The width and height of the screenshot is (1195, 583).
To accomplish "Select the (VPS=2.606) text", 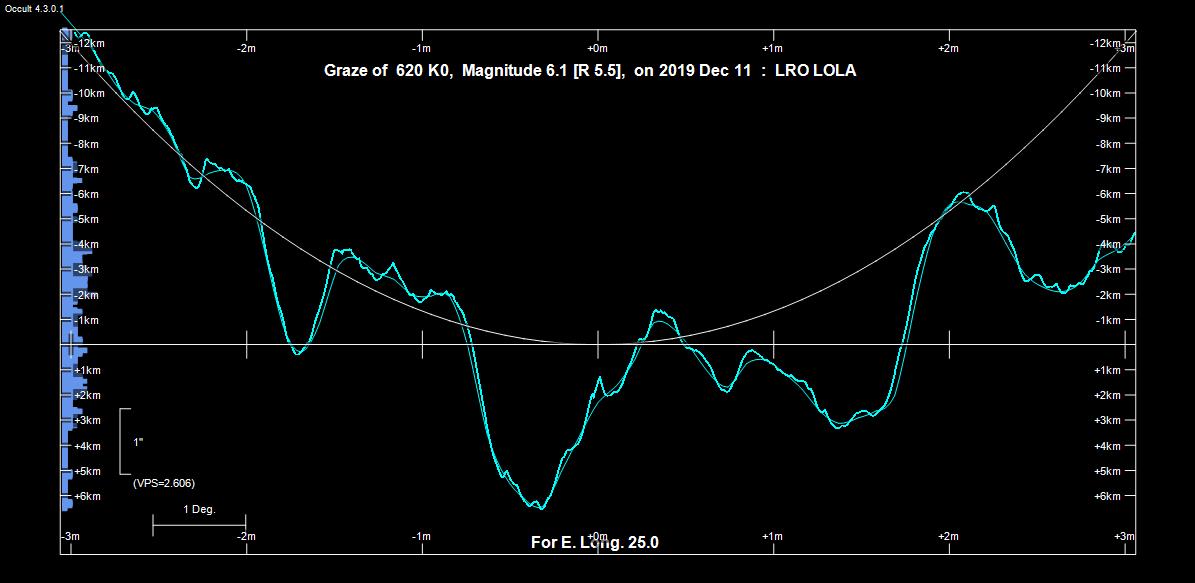I will [x=163, y=483].
